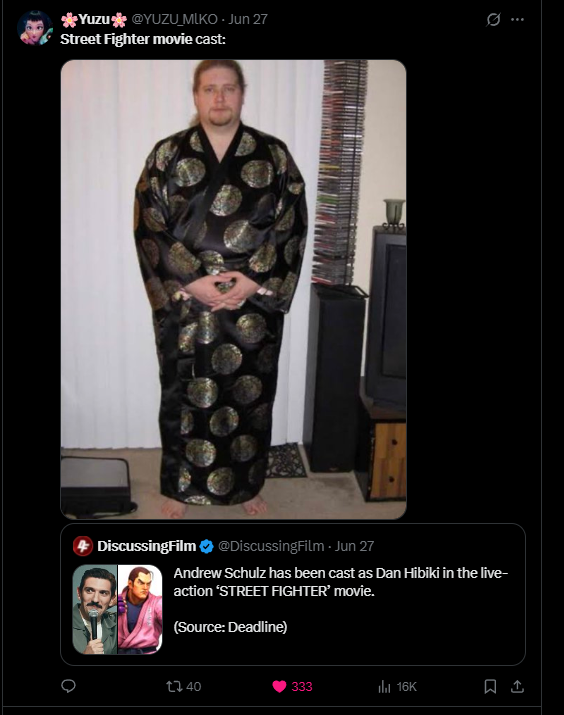Screen dimensions: 564x715
Task: Open the Andrew Schulz and Dan thumbnail
Action: coord(117,610)
